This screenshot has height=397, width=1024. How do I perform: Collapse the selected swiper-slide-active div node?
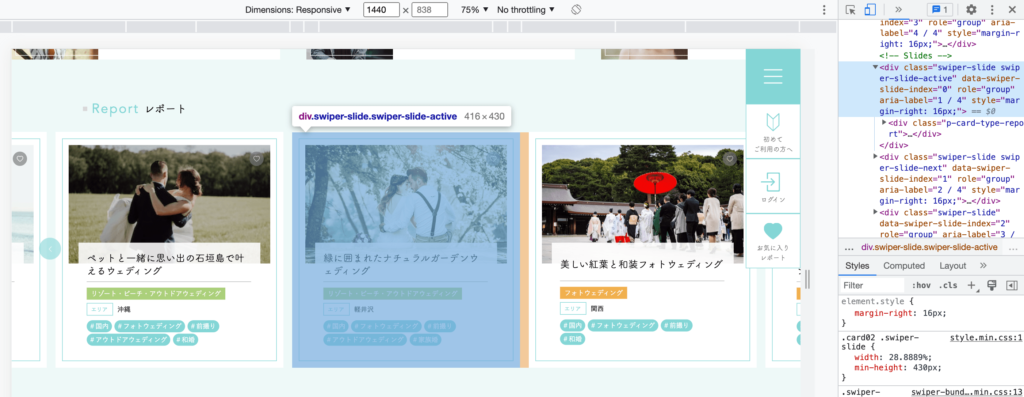point(876,67)
